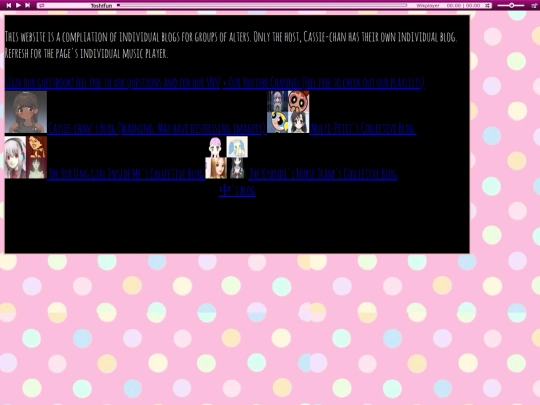The image size is (540, 405).
Task: Open the guestbook link about asking questions
Action: click(x=112, y=83)
